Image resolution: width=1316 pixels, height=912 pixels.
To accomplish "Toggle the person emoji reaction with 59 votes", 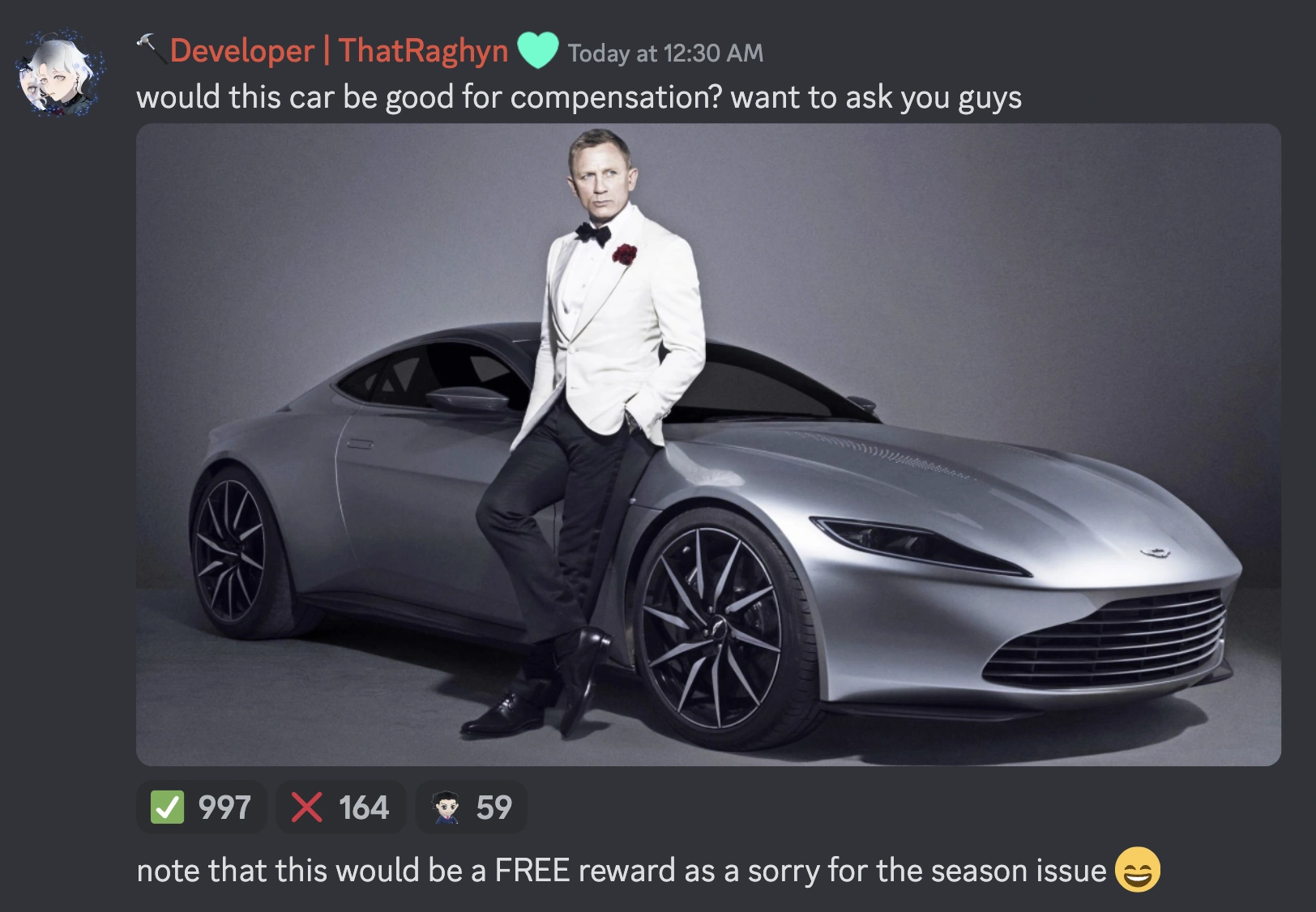I will pos(472,807).
